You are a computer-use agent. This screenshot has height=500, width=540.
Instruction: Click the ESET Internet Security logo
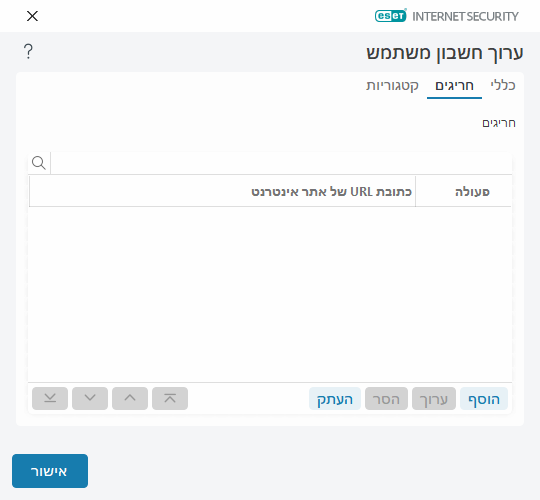(x=447, y=16)
